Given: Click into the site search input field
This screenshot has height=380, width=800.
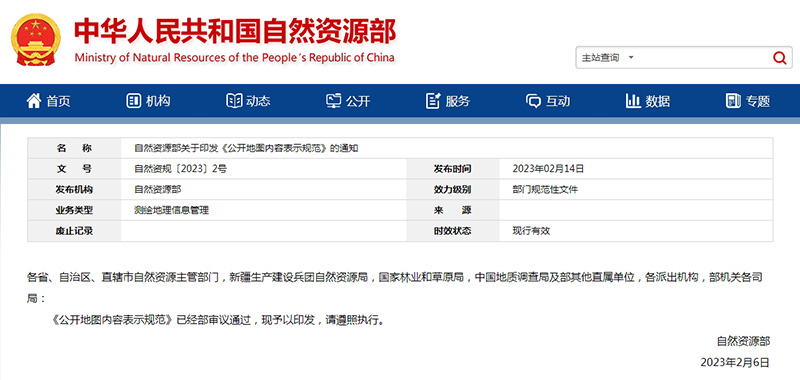Looking at the screenshot, I should click(702, 58).
